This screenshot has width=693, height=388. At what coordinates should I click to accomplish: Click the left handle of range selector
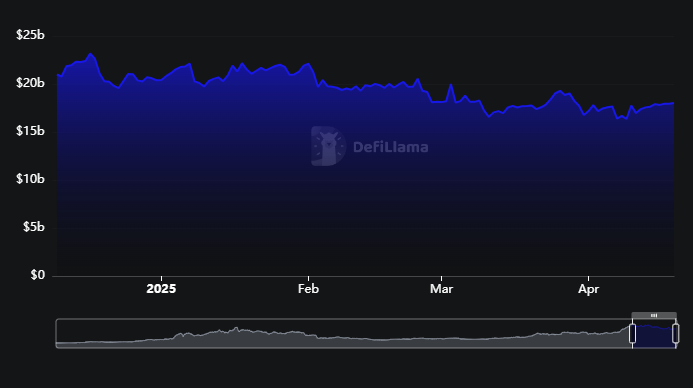coord(632,334)
